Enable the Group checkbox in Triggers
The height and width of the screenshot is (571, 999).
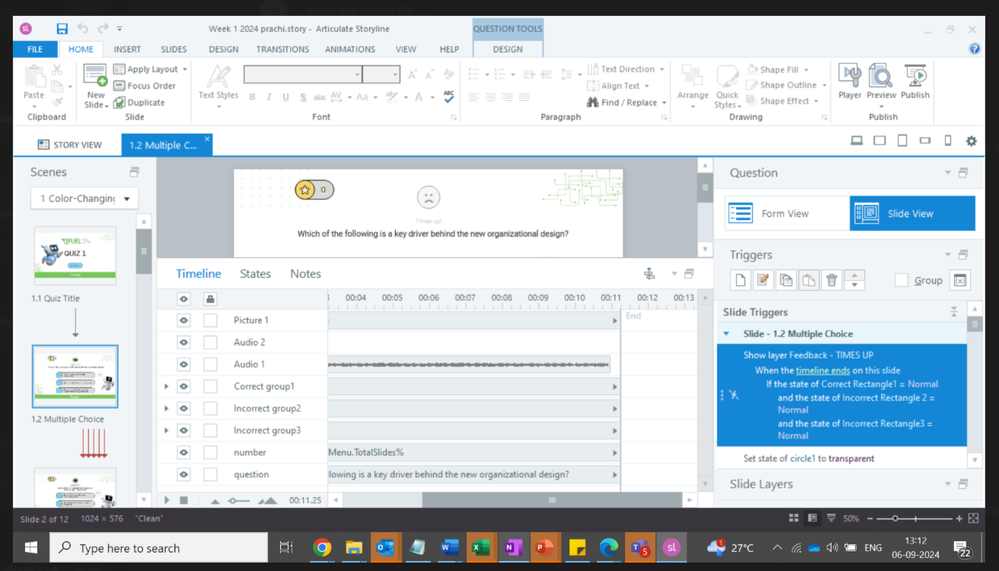[901, 280]
